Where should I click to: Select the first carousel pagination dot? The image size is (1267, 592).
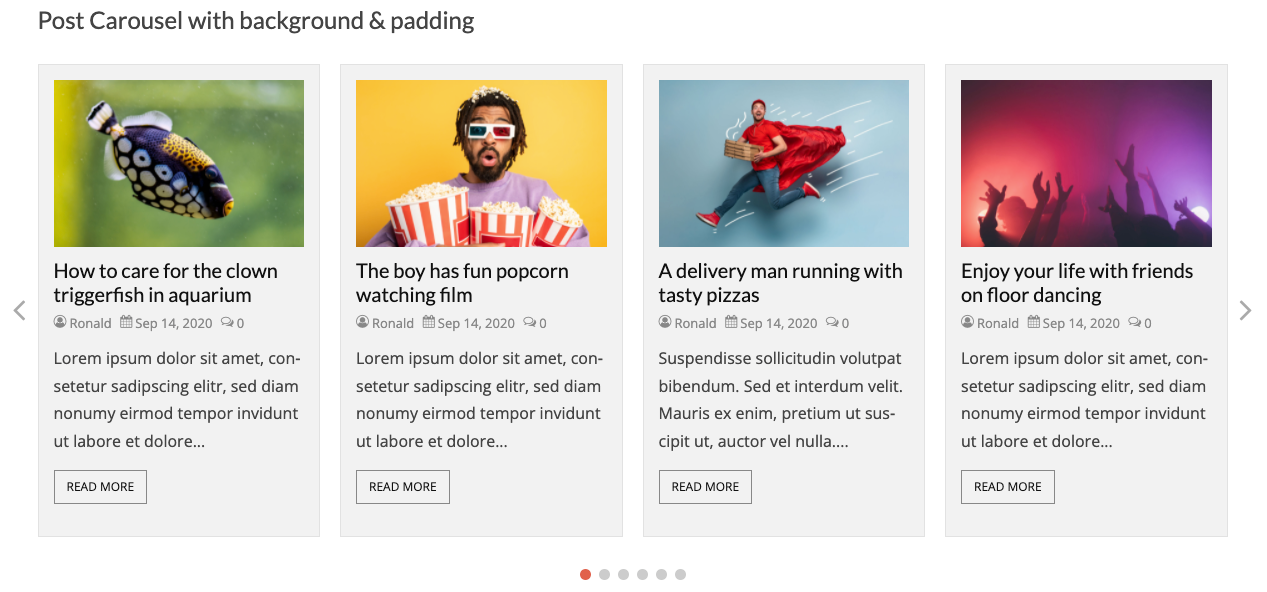(585, 574)
